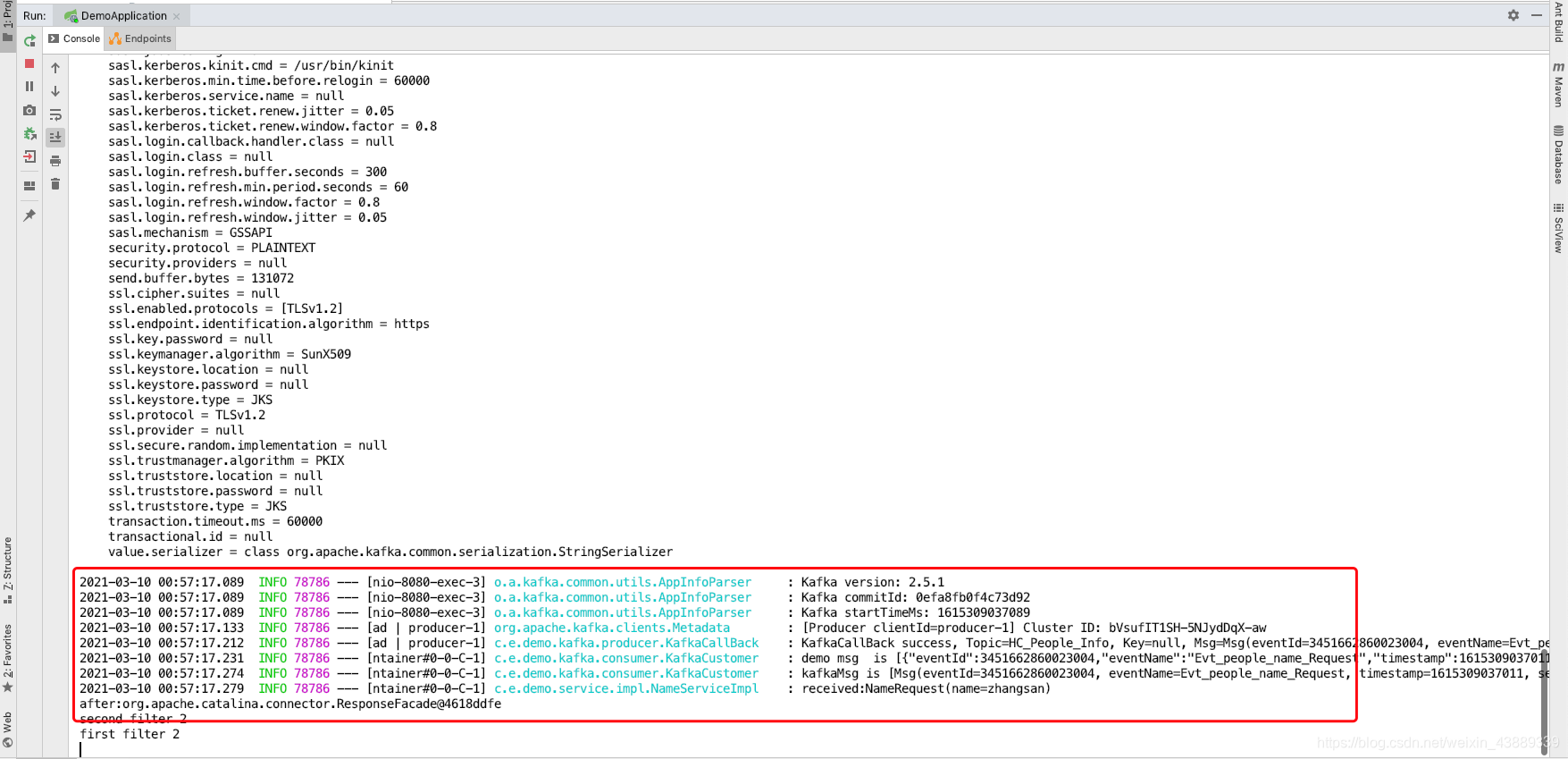The width and height of the screenshot is (1568, 759).
Task: Open the Maven side panel
Action: pos(1559,84)
